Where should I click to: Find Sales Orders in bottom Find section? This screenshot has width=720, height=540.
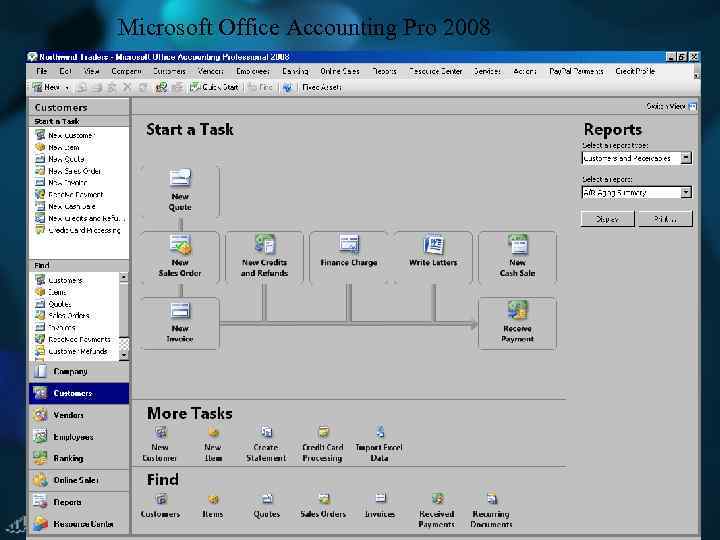323,505
